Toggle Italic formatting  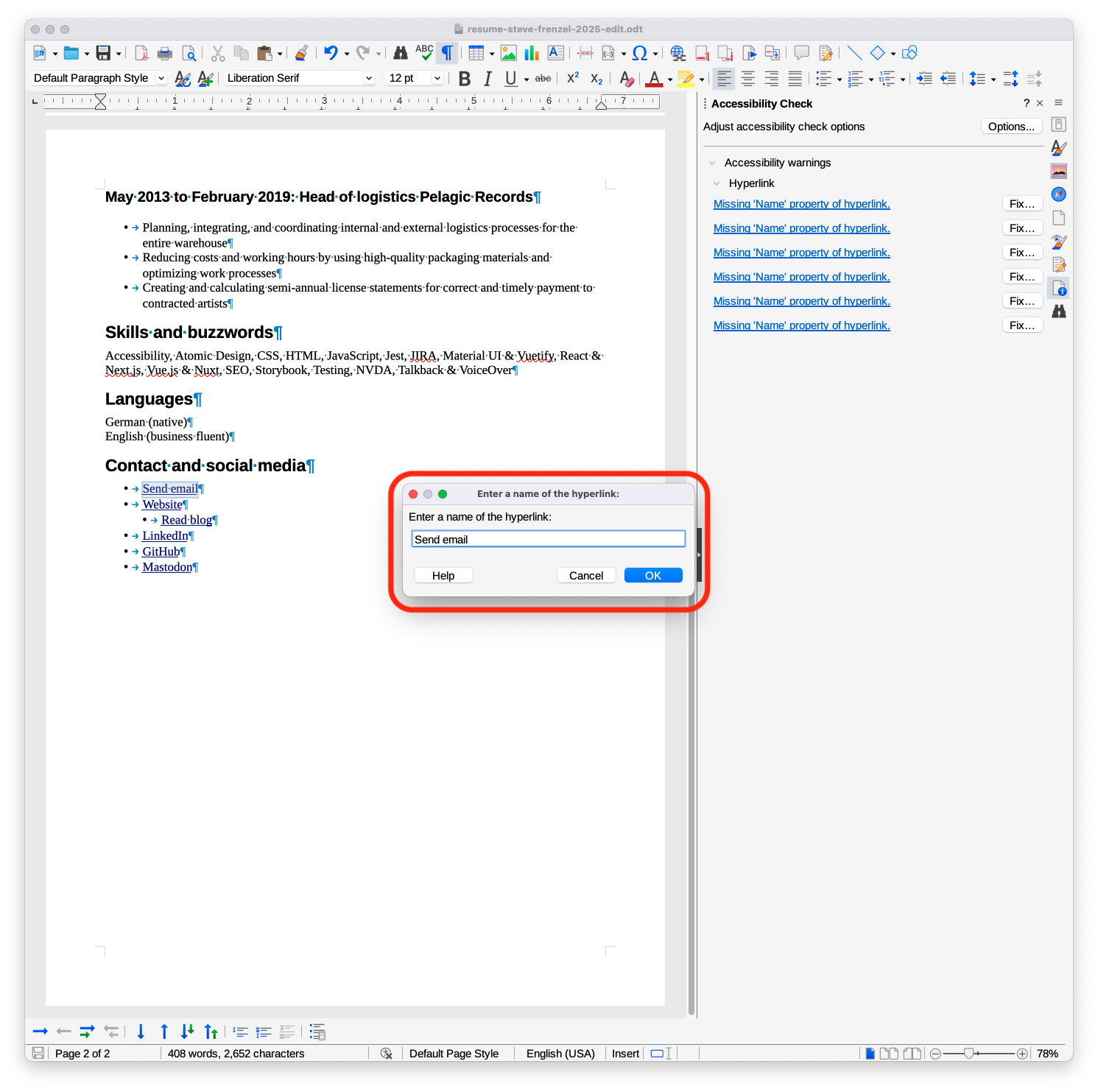coord(487,79)
